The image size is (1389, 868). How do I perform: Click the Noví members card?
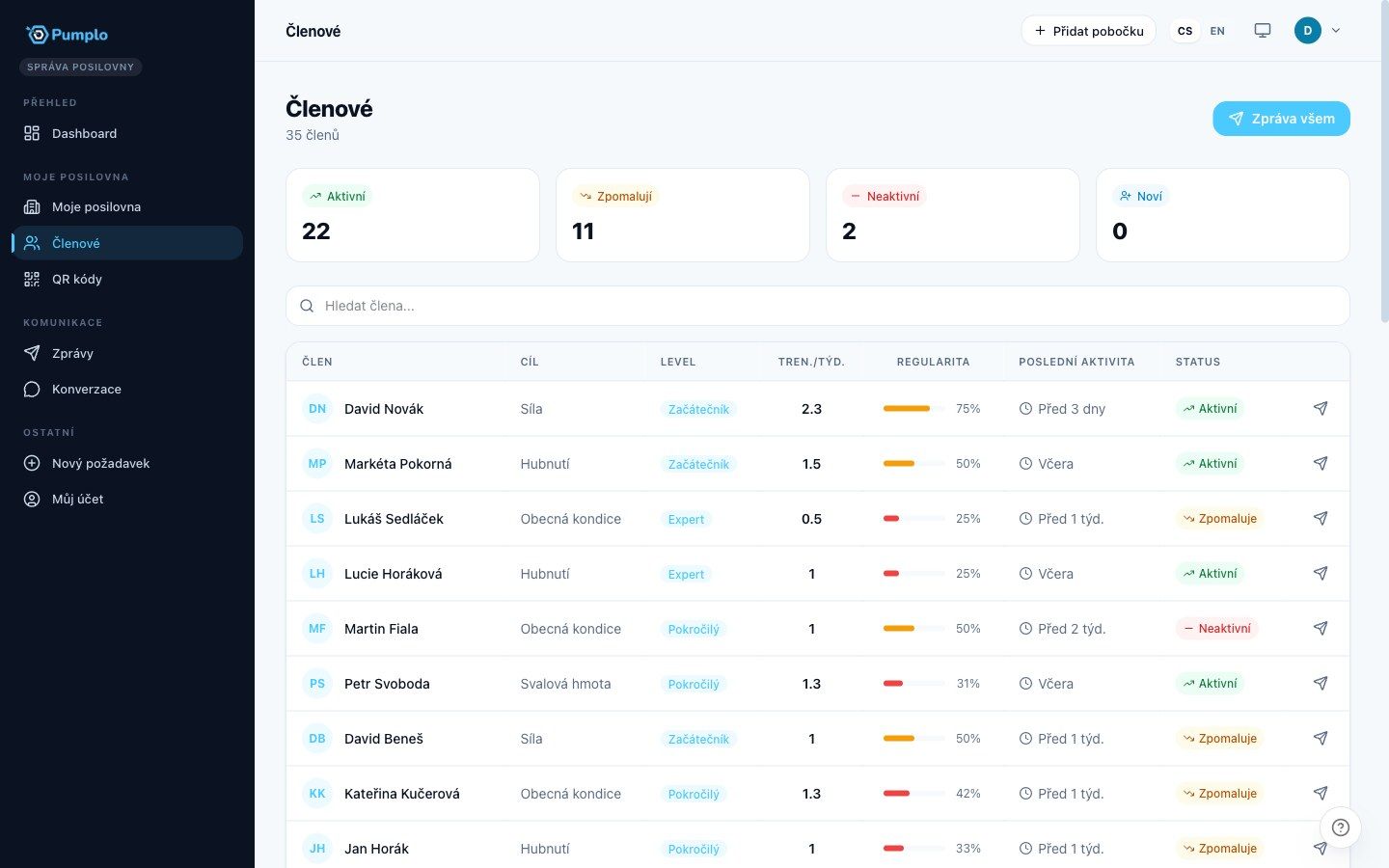pyautogui.click(x=1223, y=215)
